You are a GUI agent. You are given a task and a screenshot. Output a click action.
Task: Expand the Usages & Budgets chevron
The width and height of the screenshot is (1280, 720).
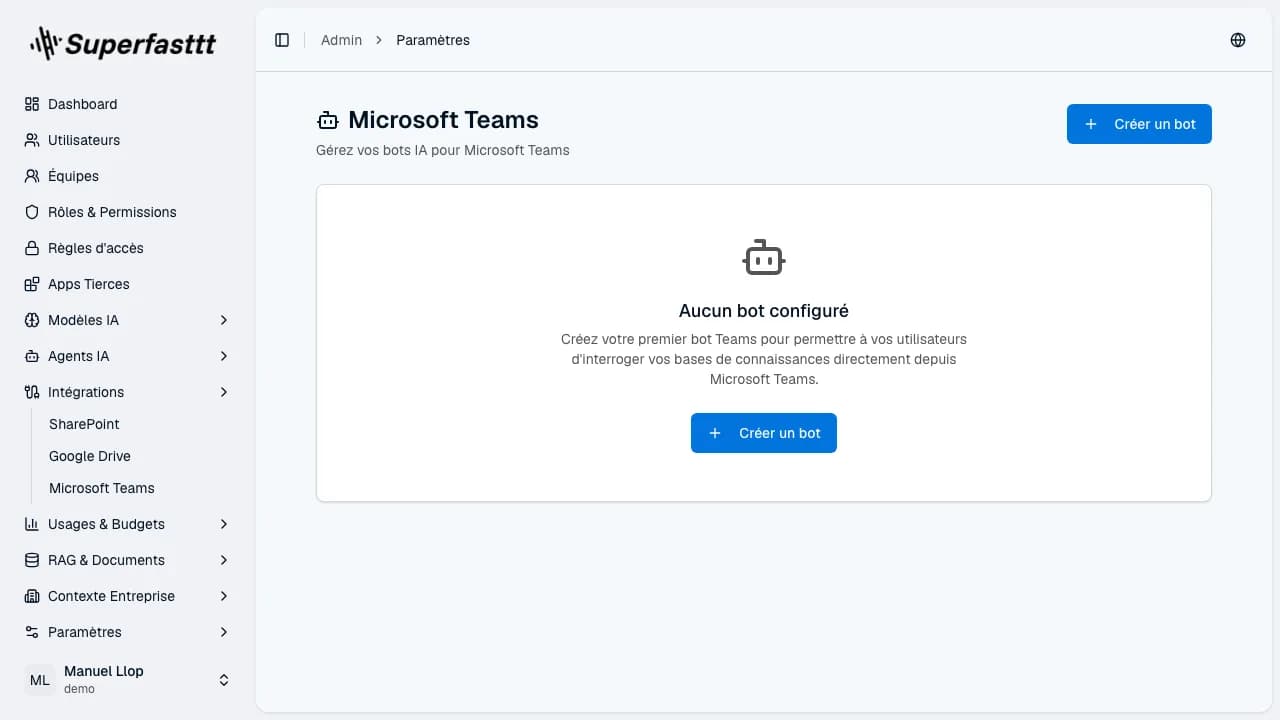tap(224, 524)
